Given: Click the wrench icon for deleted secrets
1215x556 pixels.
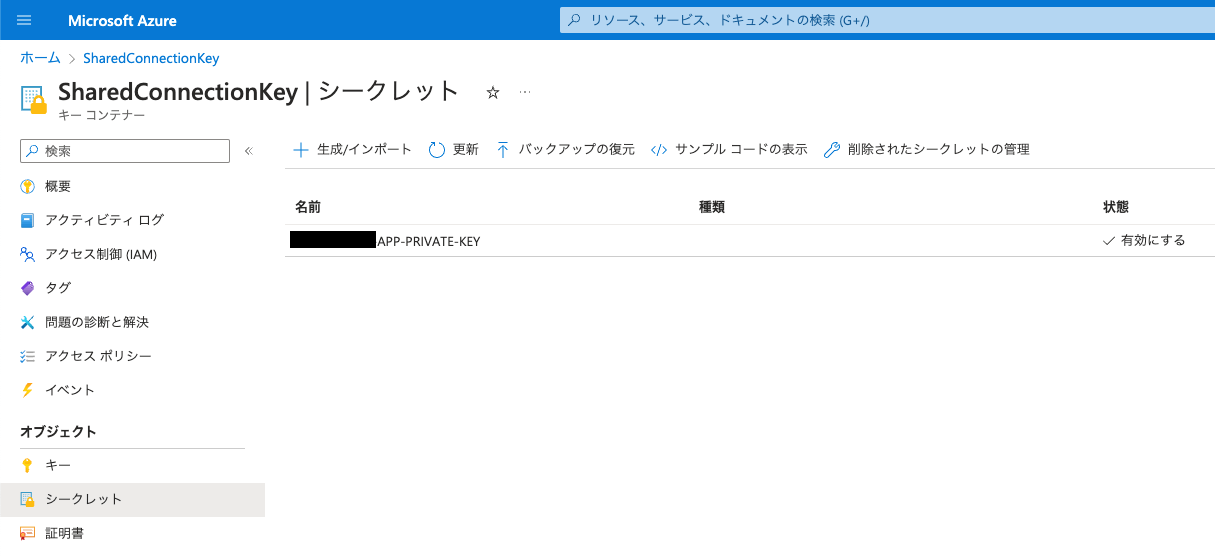Looking at the screenshot, I should [831, 150].
